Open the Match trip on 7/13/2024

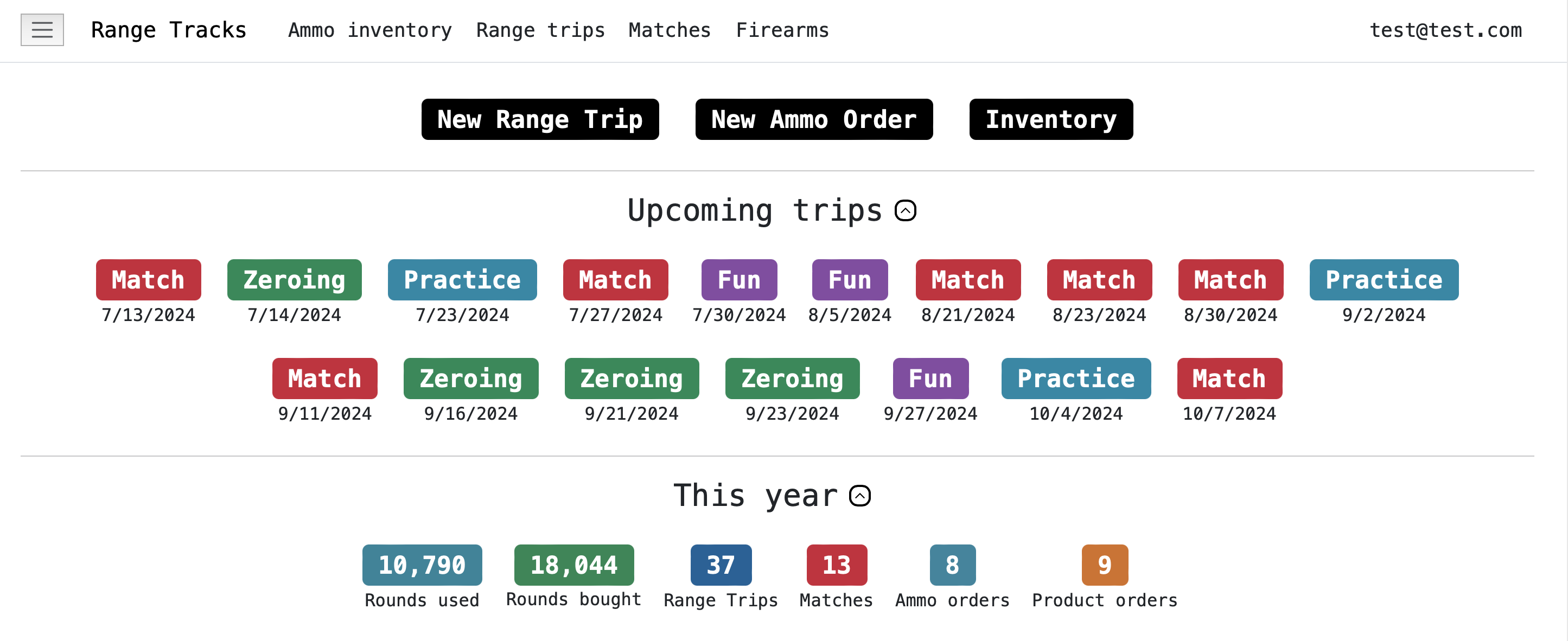[149, 280]
